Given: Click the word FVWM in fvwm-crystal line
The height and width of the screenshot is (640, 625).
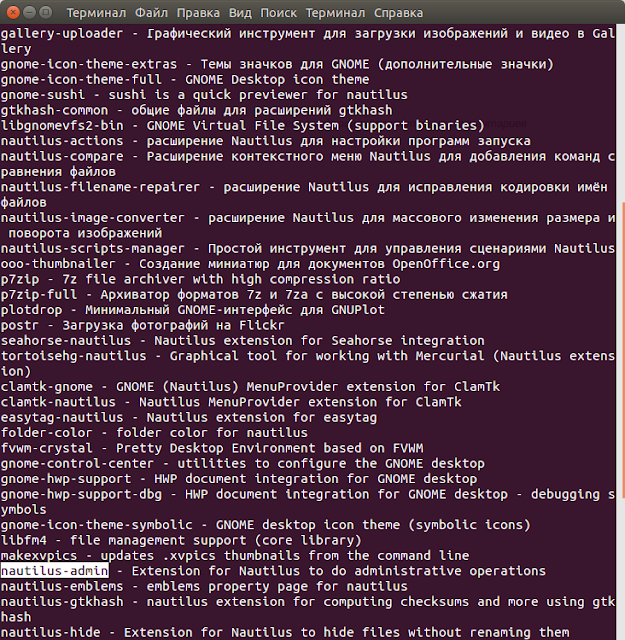Looking at the screenshot, I should 408,448.
